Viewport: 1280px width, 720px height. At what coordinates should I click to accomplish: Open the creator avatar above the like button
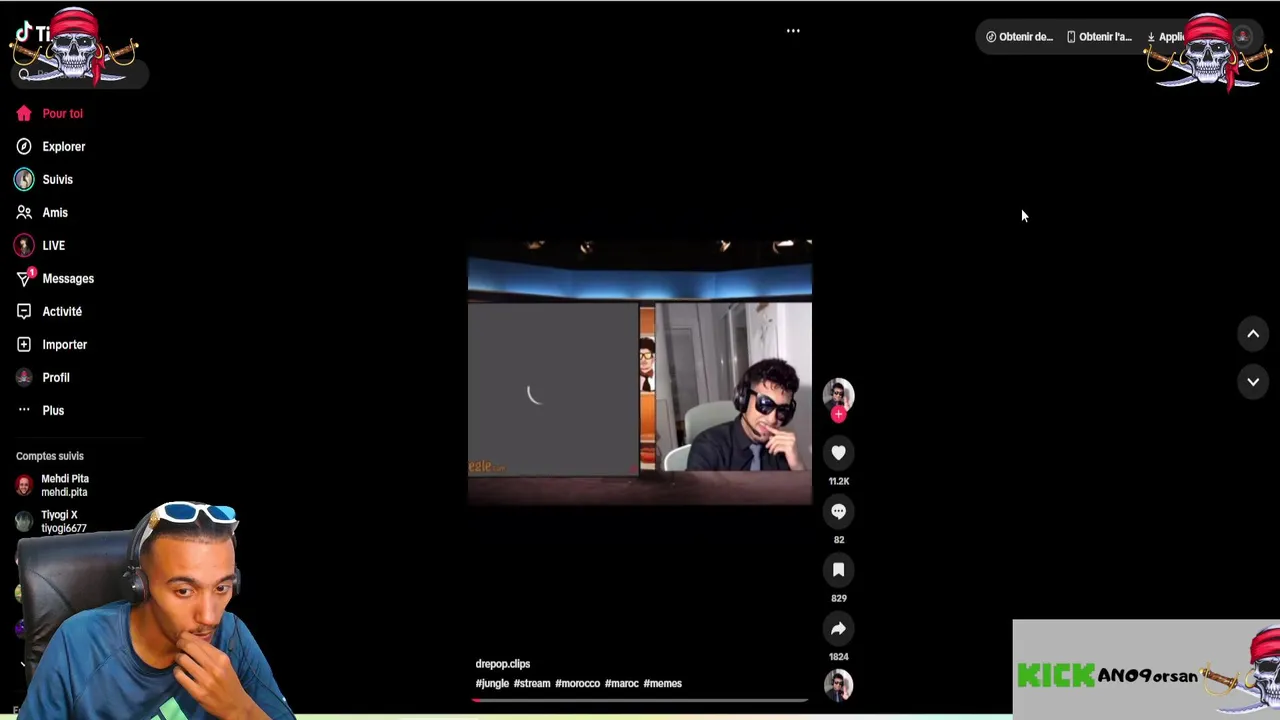coord(838,394)
